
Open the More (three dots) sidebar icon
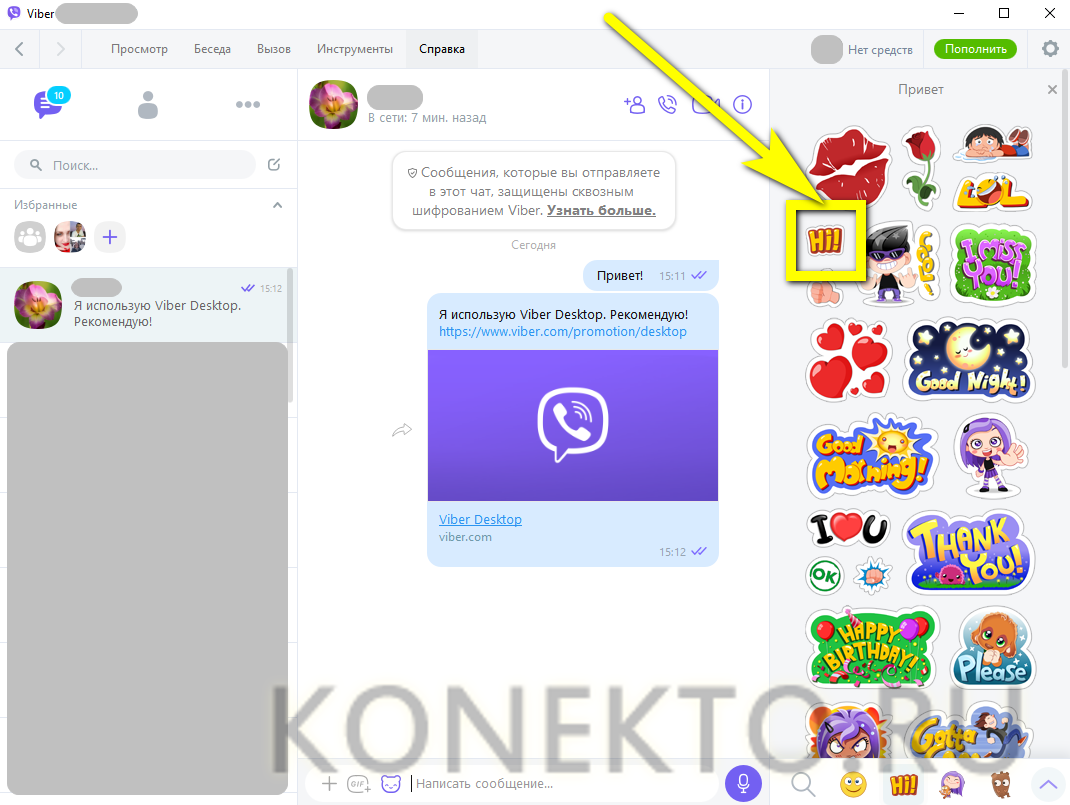248,104
